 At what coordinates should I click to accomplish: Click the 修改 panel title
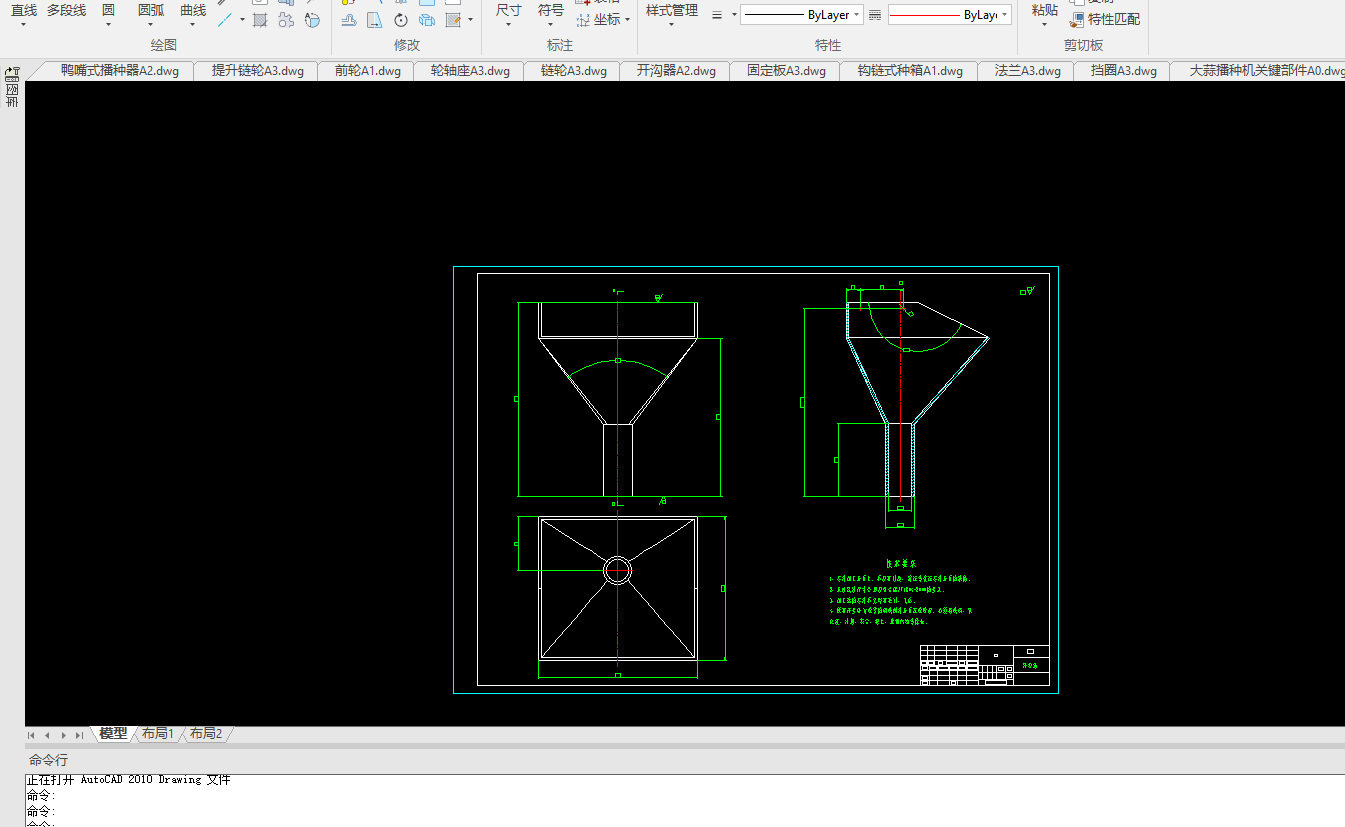click(407, 45)
